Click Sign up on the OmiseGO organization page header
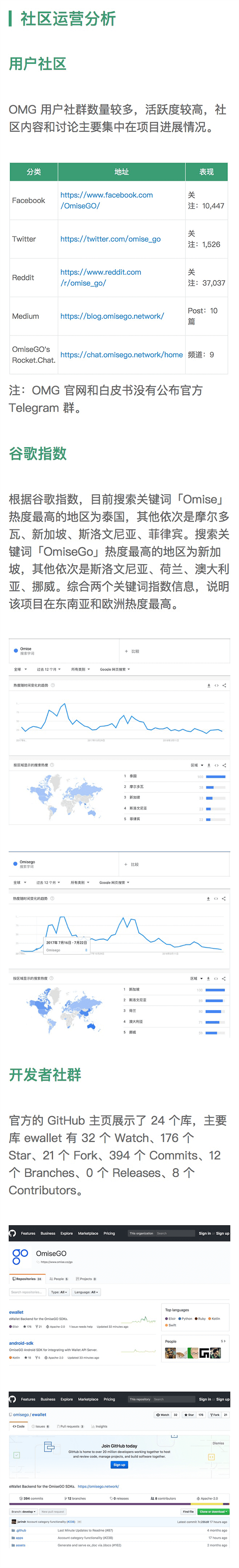Image resolution: width=239 pixels, height=1568 pixels. pos(223,1233)
